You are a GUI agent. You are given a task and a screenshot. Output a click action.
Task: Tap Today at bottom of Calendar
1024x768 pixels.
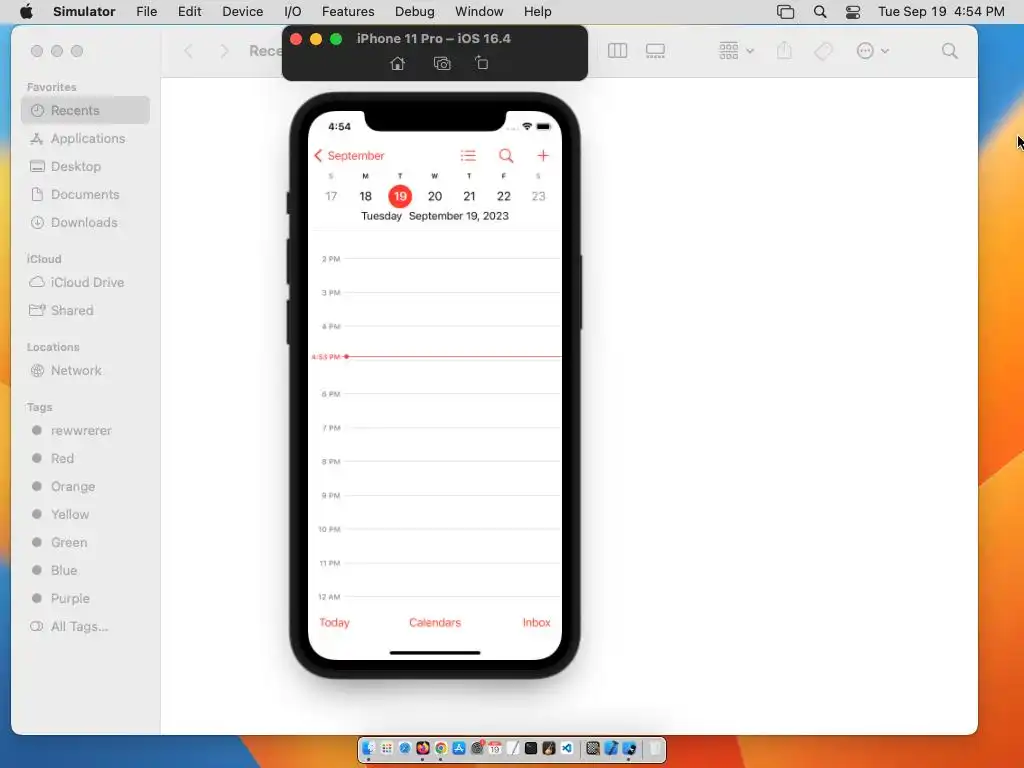coord(334,622)
